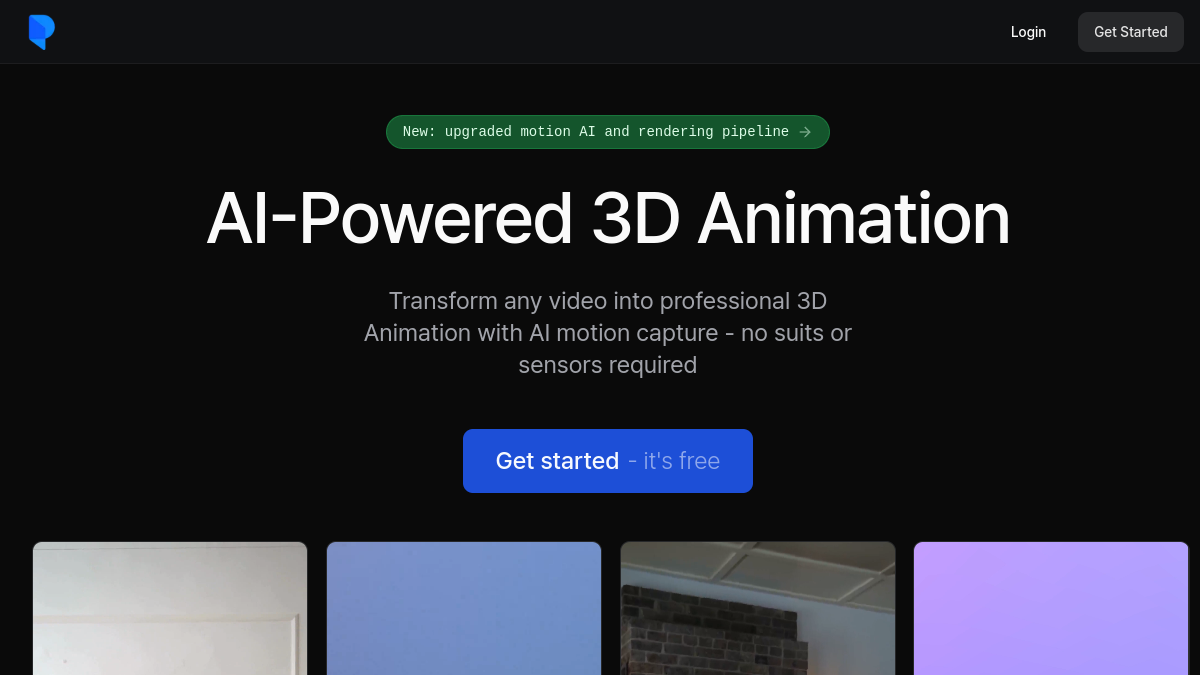This screenshot has height=675, width=1200.
Task: Click the door frame in the first thumbnail
Action: (297, 645)
